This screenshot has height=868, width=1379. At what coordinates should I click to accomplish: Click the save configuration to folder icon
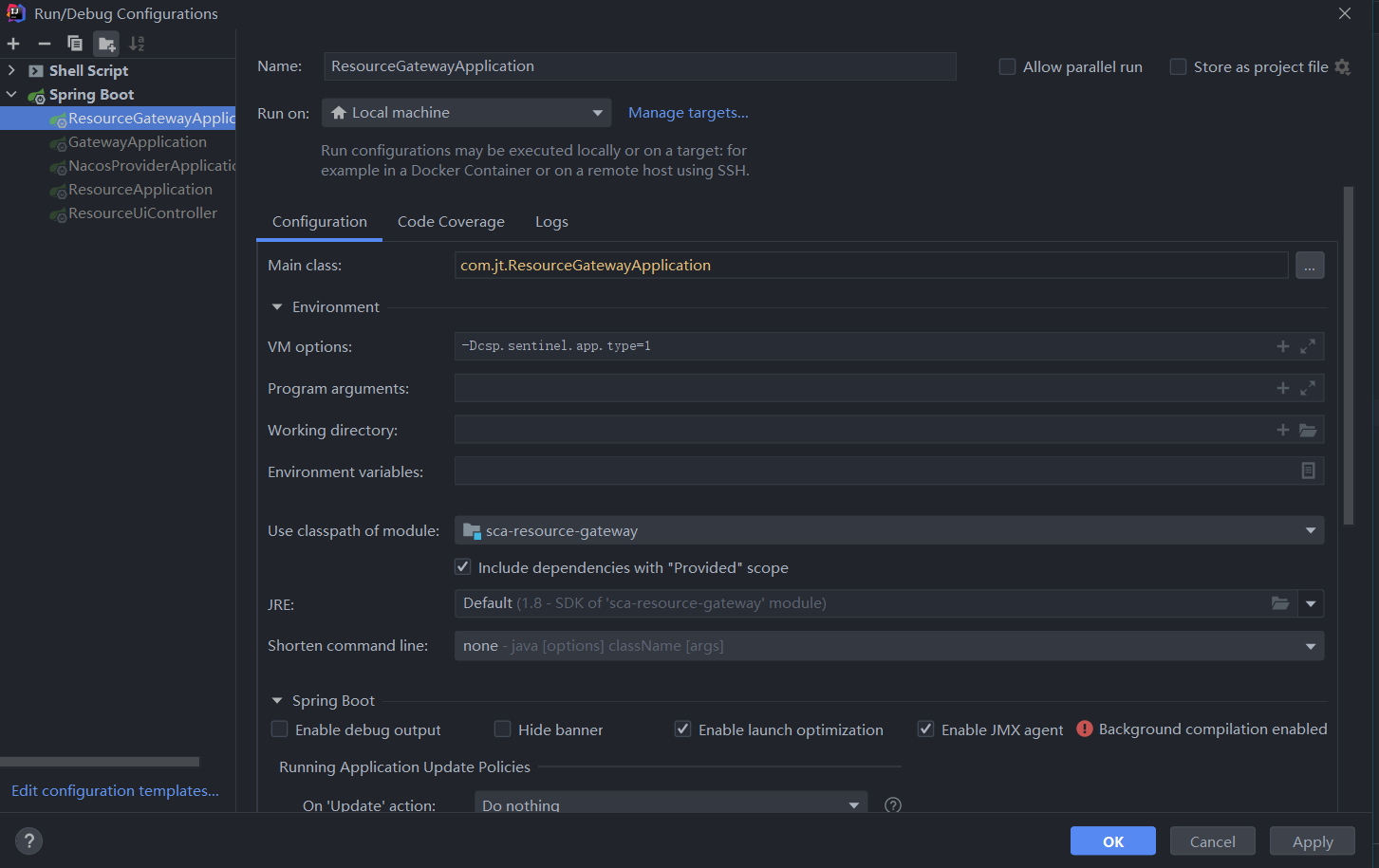106,44
